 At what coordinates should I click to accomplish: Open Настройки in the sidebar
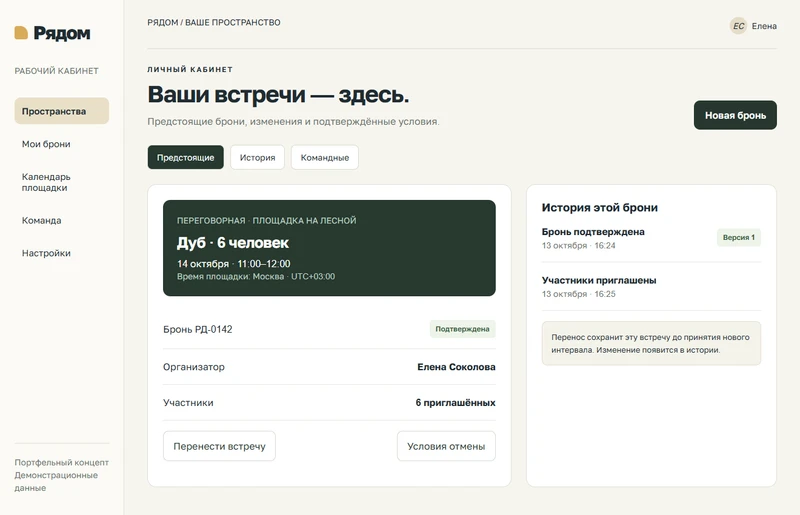click(x=46, y=253)
